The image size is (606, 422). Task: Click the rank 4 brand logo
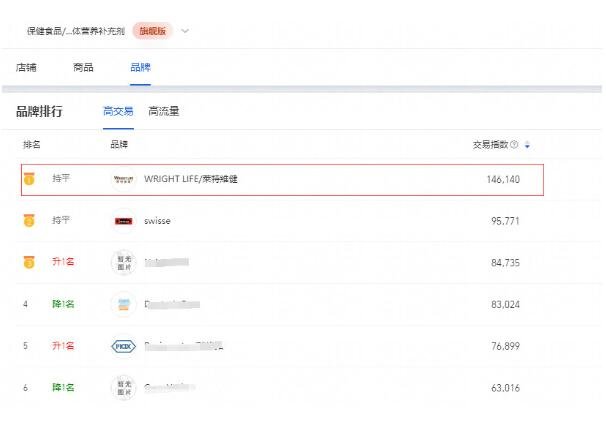(124, 304)
